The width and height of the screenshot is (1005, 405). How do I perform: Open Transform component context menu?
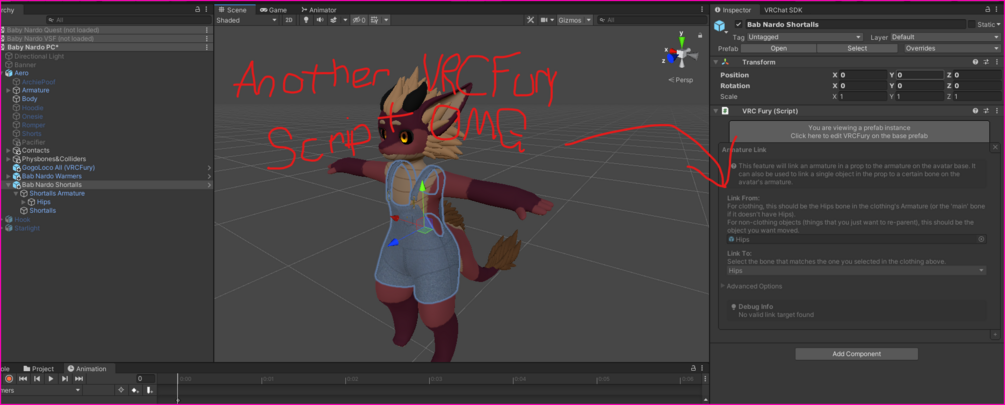point(995,62)
